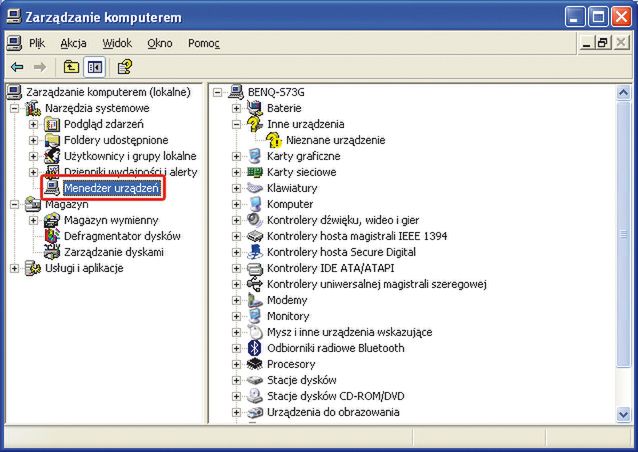
Task: Select the Magazyn wymienny label
Action: pos(111,220)
